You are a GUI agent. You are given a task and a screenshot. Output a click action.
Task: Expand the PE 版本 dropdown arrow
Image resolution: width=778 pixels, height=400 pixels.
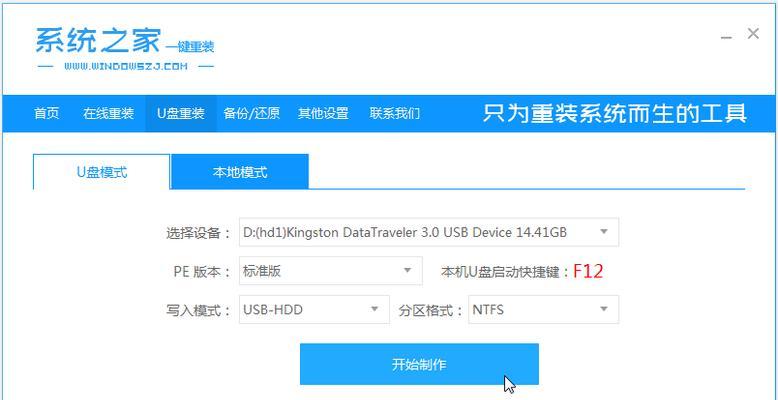(x=407, y=270)
